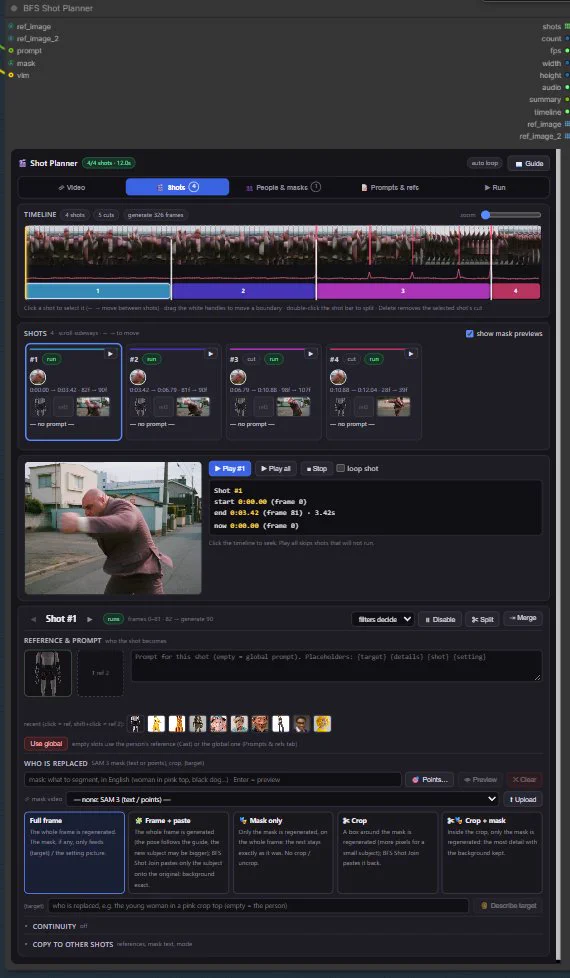Open the People & masks tab

pyautogui.click(x=283, y=187)
